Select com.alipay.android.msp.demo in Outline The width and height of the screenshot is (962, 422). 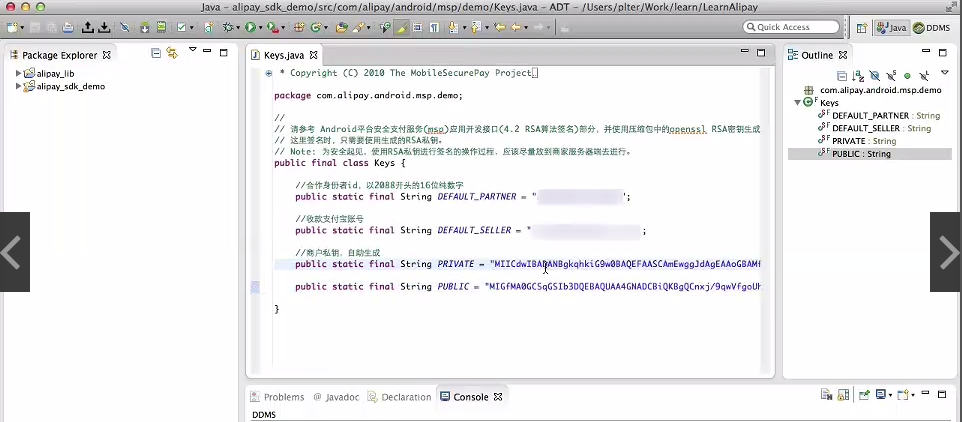(x=872, y=90)
